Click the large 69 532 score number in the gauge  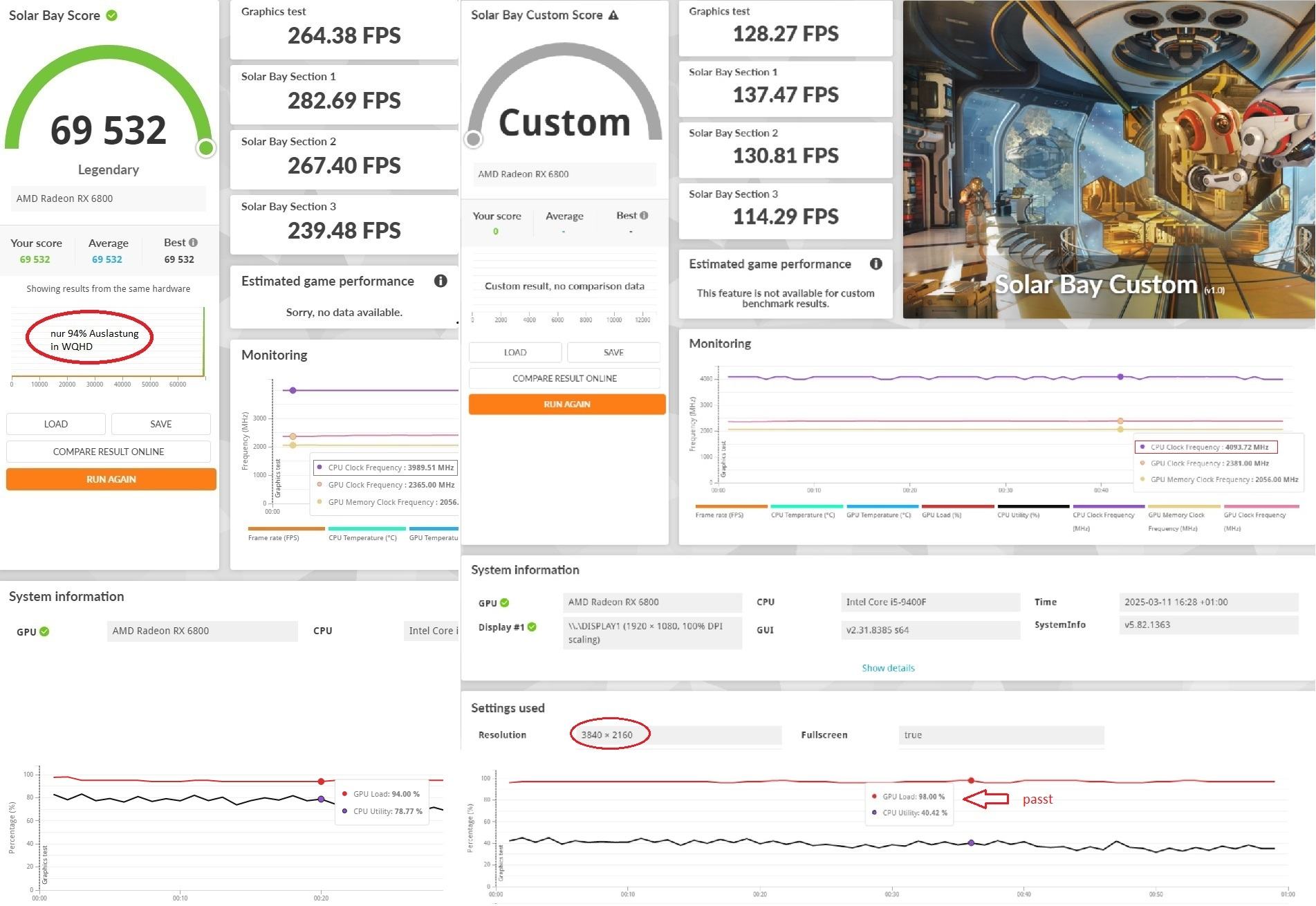point(109,130)
